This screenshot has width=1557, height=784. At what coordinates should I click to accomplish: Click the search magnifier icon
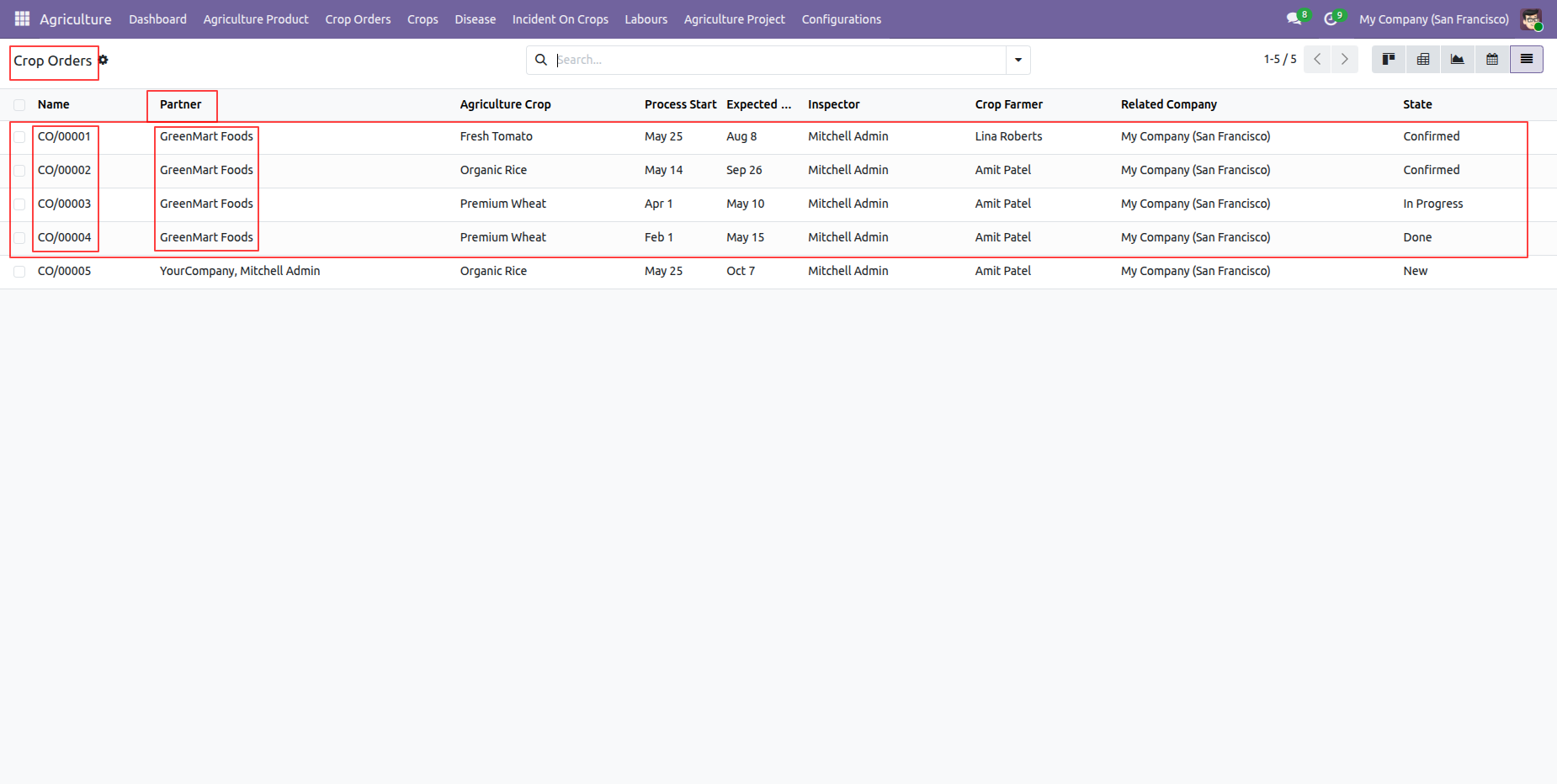(541, 60)
